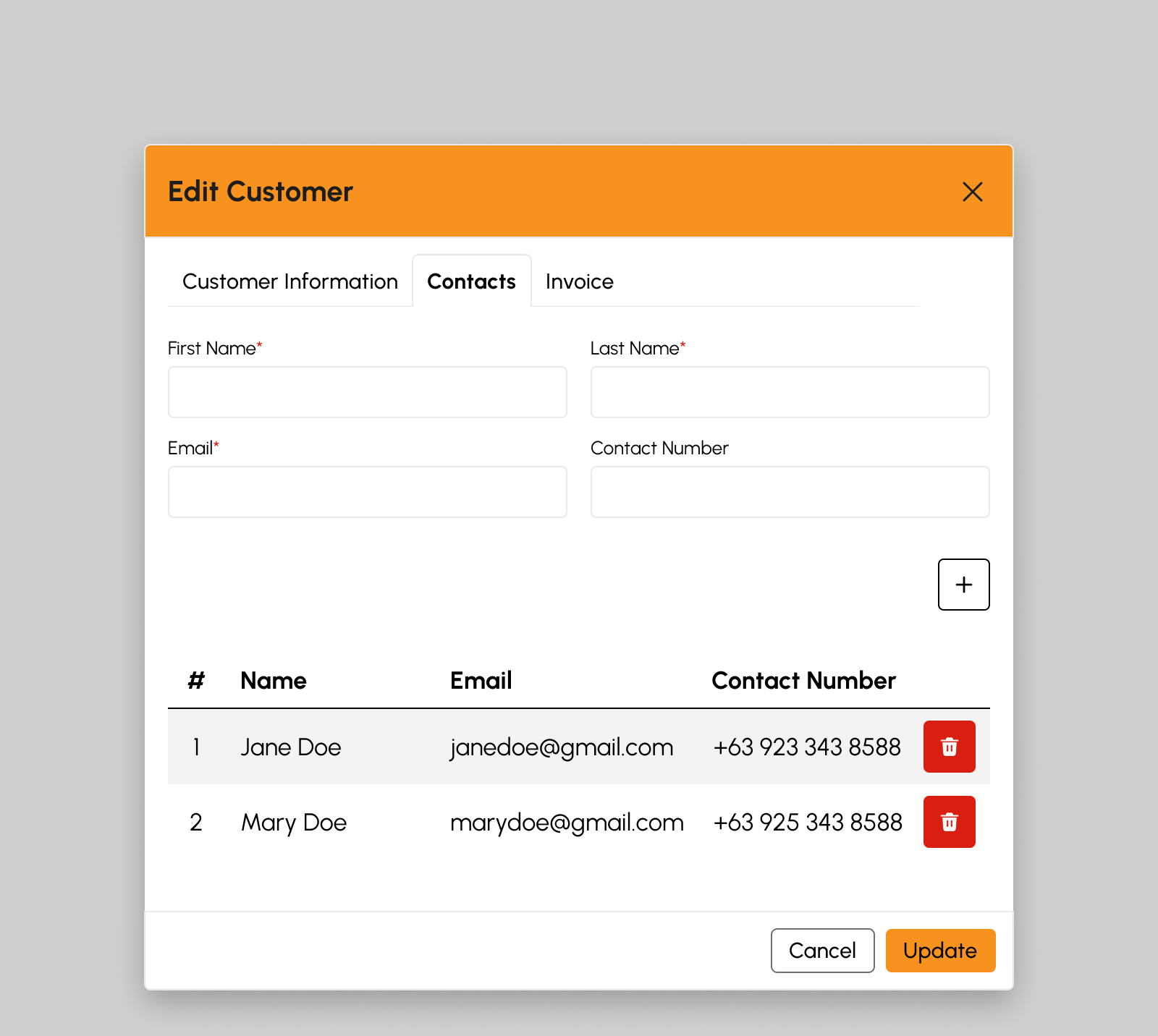Select the name Mary Doe cell
The height and width of the screenshot is (1036, 1158).
click(294, 823)
